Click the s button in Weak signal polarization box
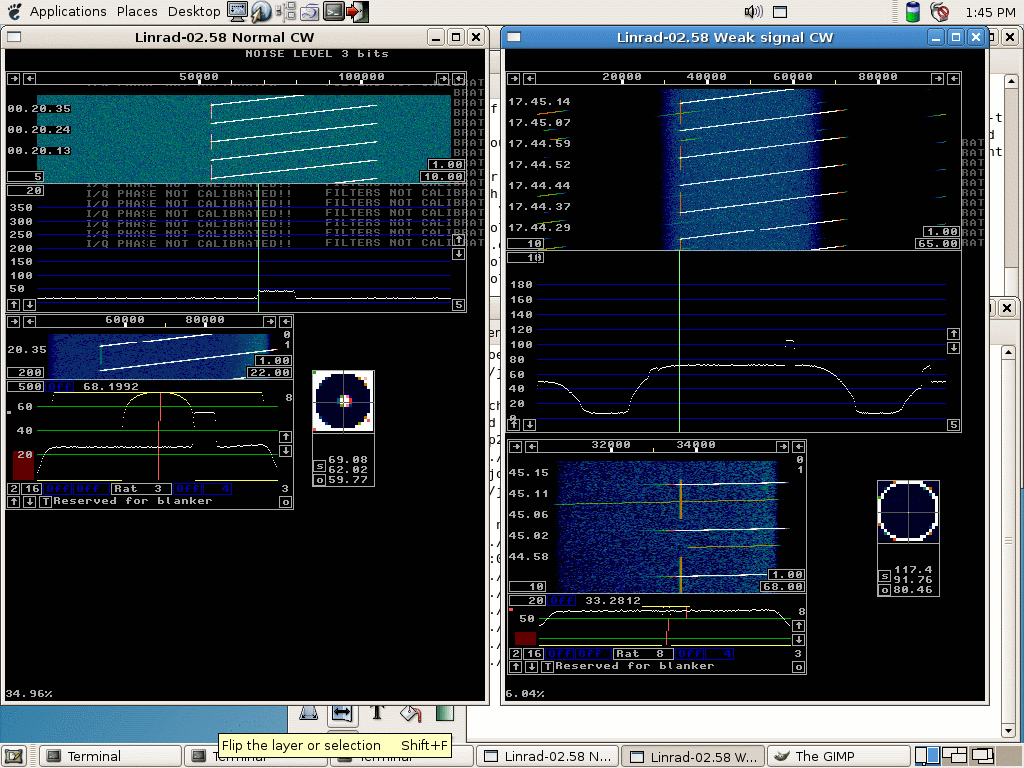1024x768 pixels. point(884,576)
